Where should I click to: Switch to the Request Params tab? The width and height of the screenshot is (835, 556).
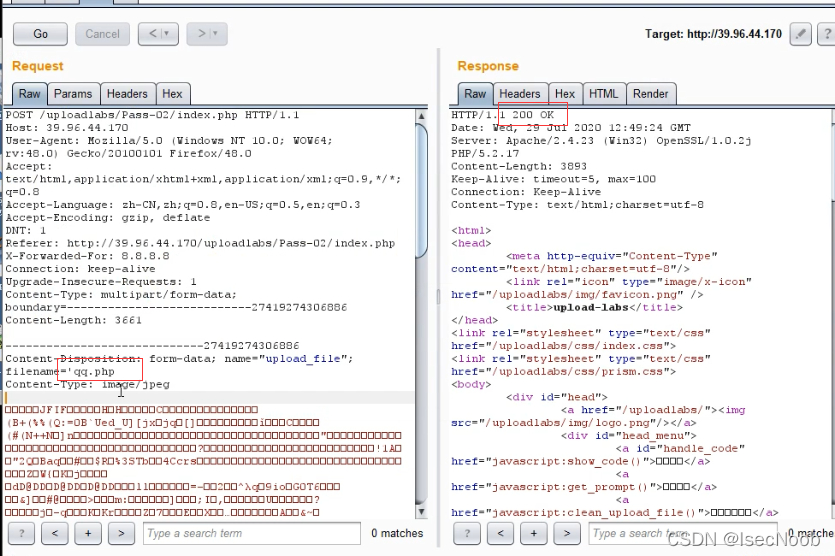(x=73, y=94)
